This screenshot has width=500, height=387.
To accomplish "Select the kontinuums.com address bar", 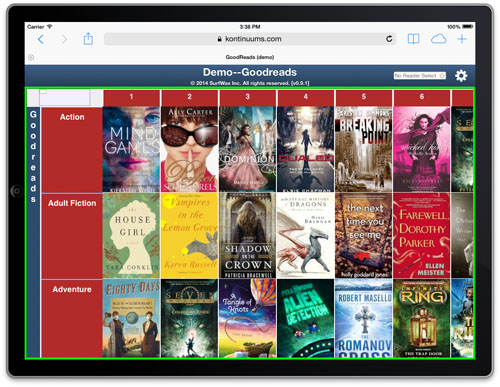I will point(250,39).
